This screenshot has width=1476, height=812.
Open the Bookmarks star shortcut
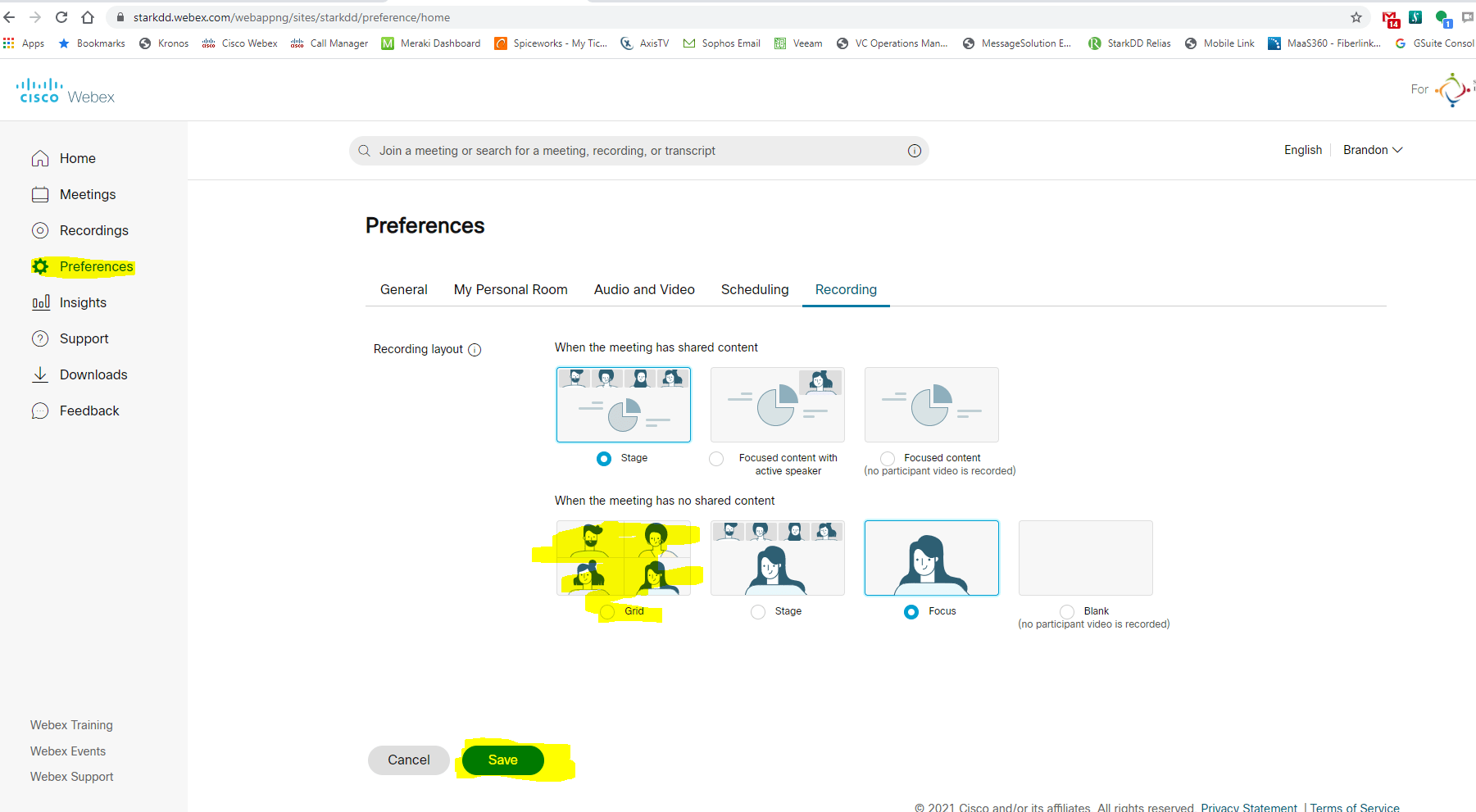click(x=92, y=43)
